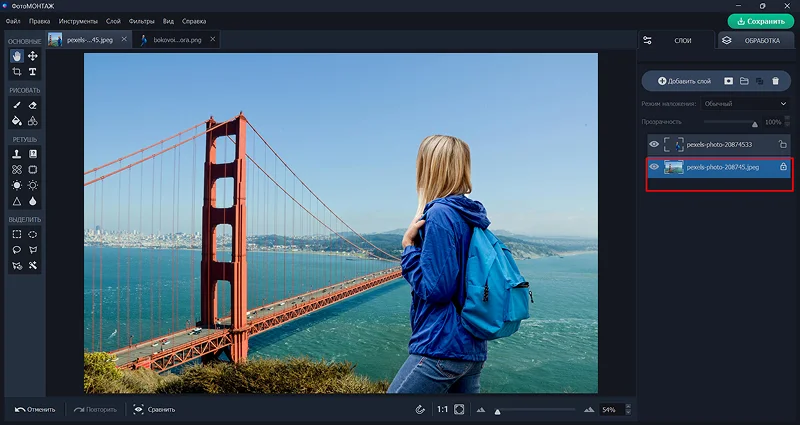Close the pexels-...45.jpeg tab
800x425 pixels.
(124, 39)
